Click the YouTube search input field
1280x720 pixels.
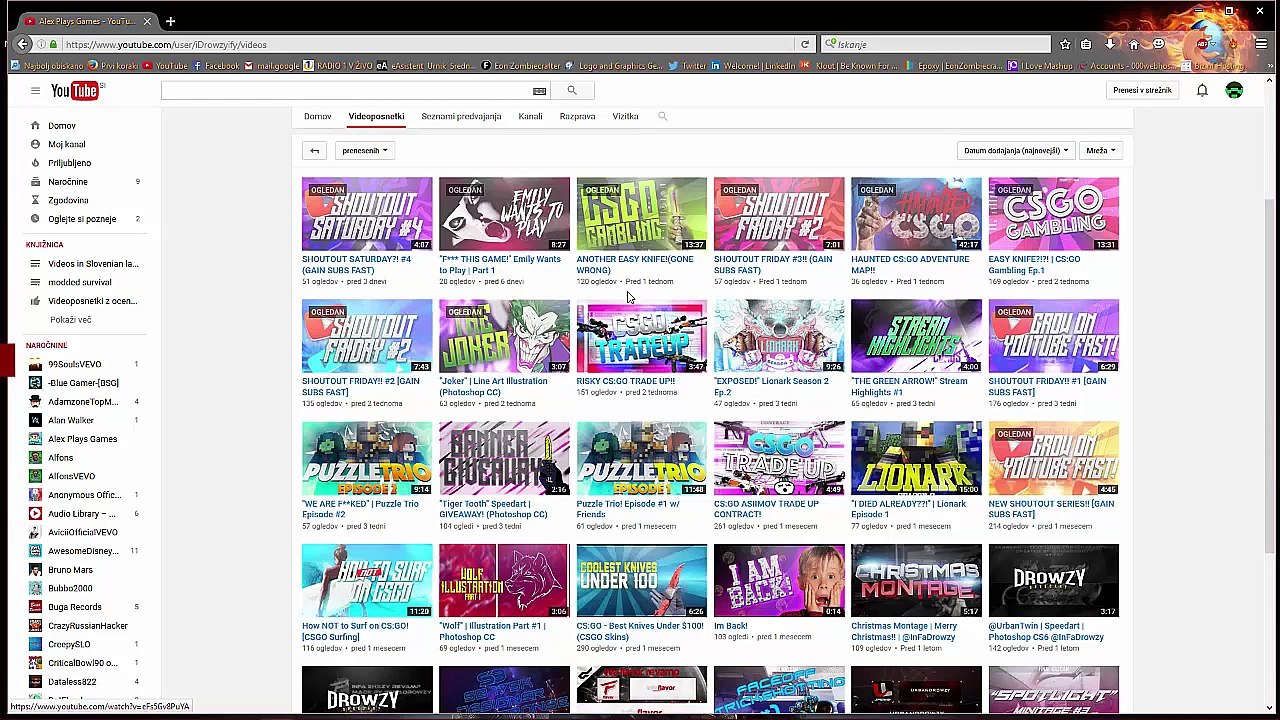pyautogui.click(x=346, y=91)
